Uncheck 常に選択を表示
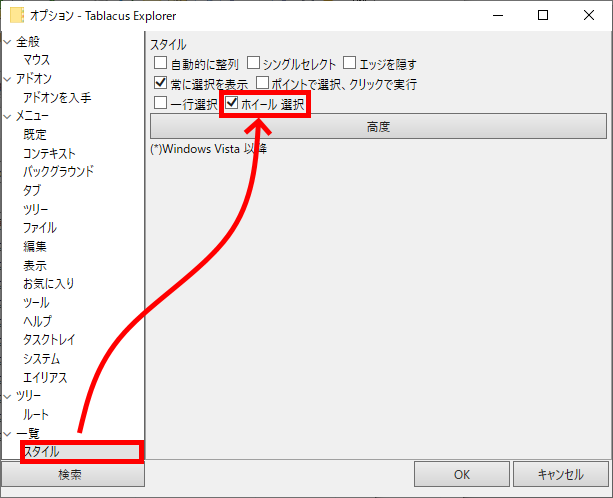The width and height of the screenshot is (613, 498). (160, 83)
